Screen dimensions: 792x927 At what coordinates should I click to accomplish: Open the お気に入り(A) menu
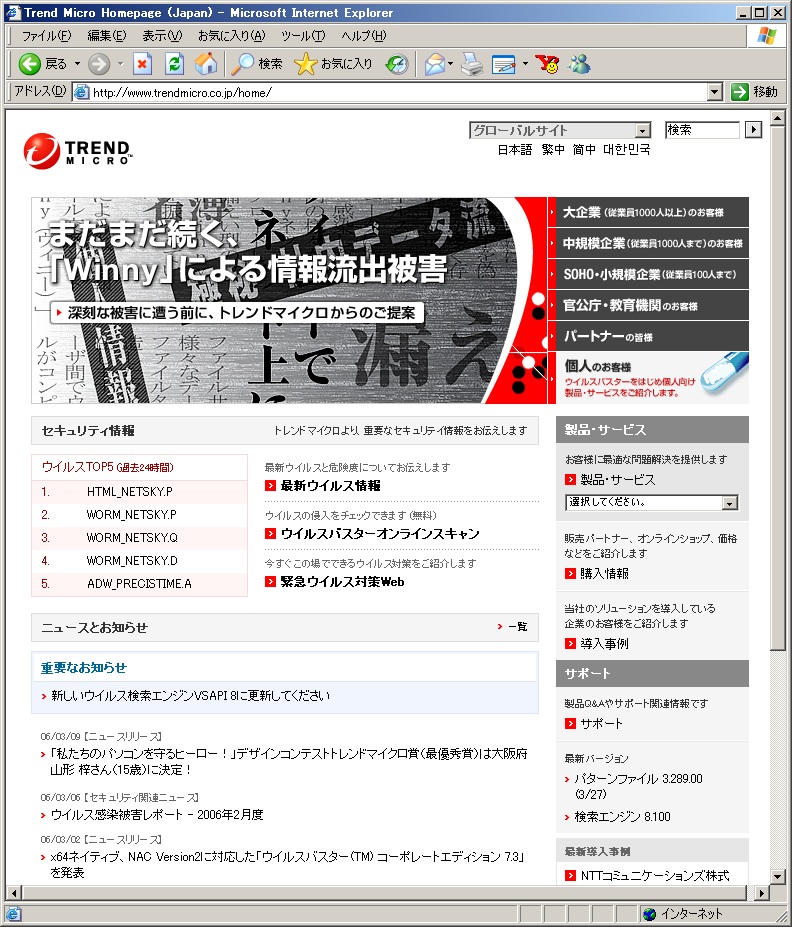(x=231, y=36)
